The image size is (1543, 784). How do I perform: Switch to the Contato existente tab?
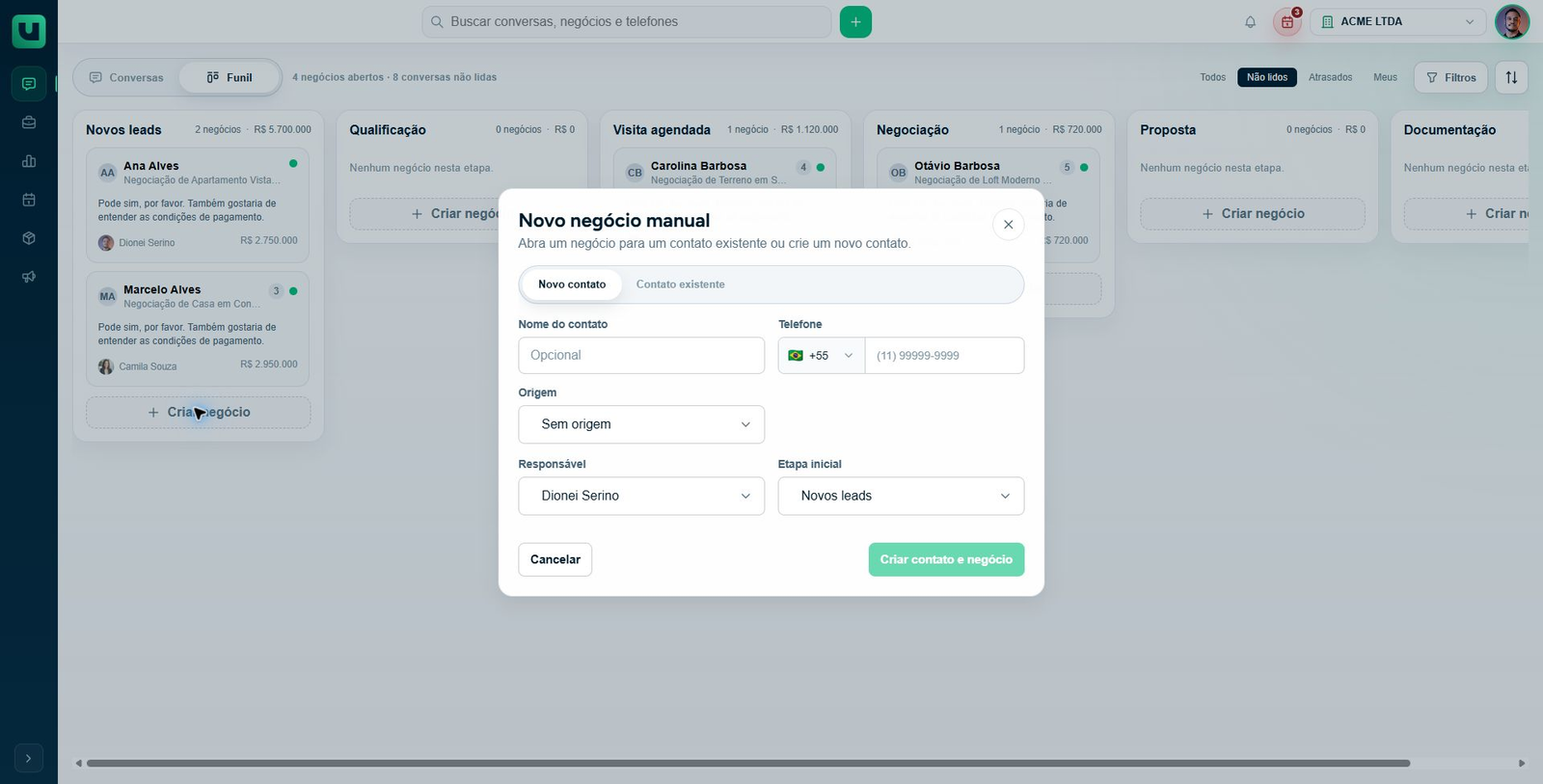(x=680, y=284)
